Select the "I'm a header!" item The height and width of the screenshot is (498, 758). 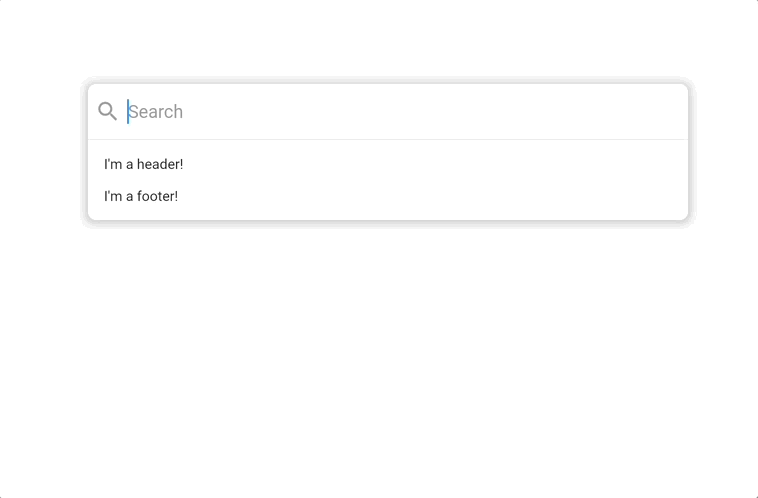(144, 164)
